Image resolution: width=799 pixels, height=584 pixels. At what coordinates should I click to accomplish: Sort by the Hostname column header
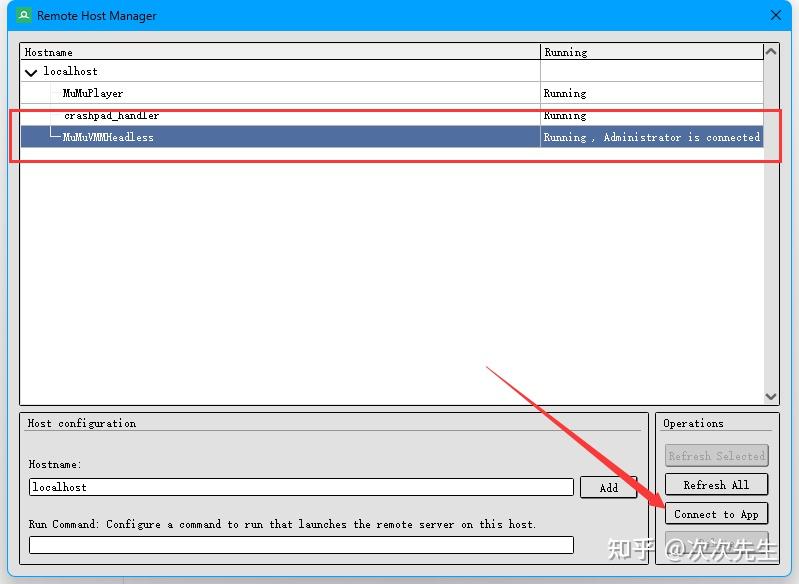[280, 52]
